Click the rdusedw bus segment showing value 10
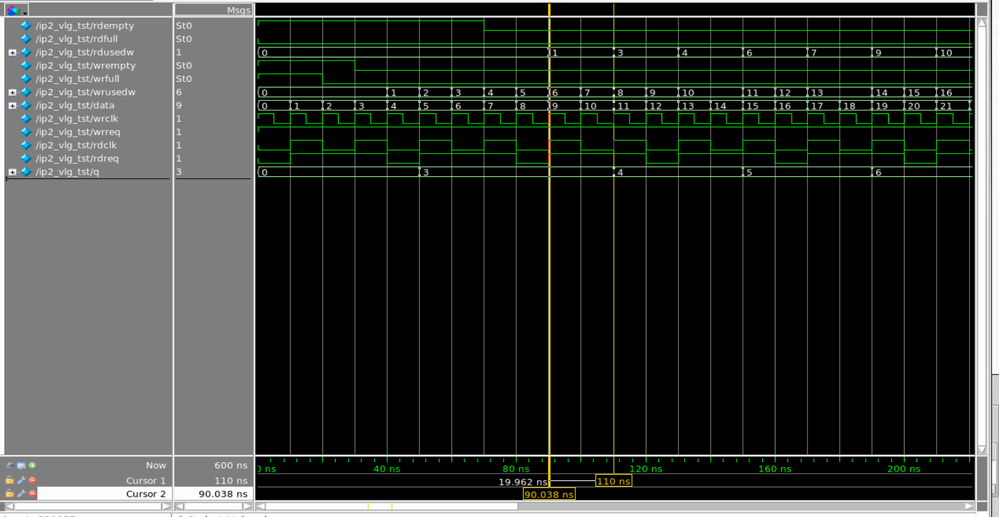 pyautogui.click(x=953, y=52)
